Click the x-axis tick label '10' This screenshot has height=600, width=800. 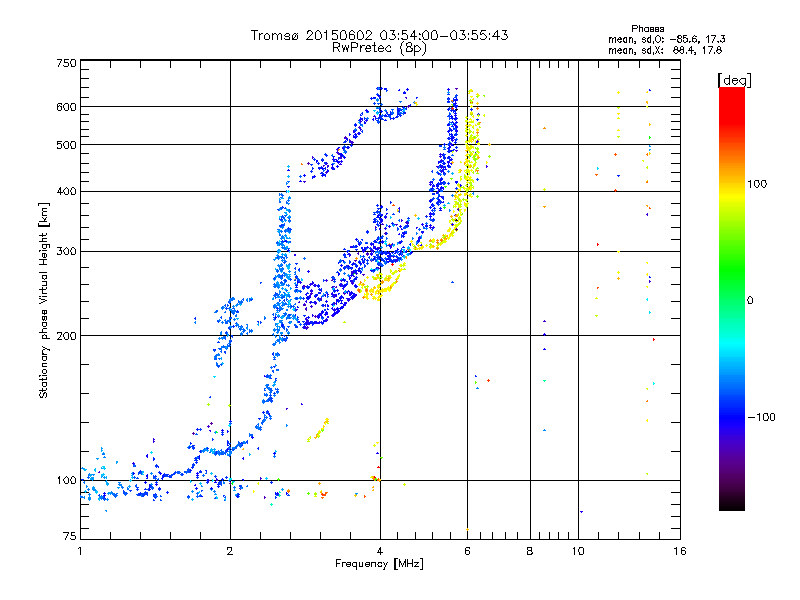[578, 551]
